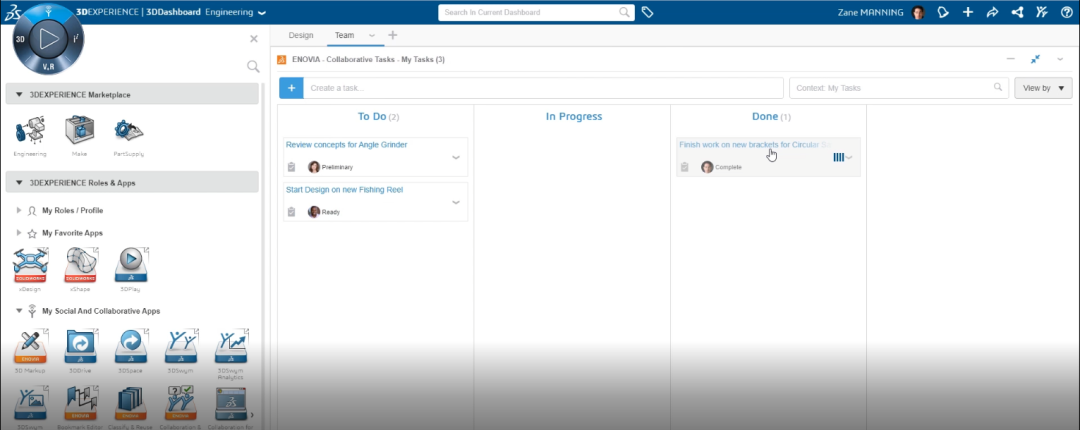Switch to the Team tab

pyautogui.click(x=344, y=35)
